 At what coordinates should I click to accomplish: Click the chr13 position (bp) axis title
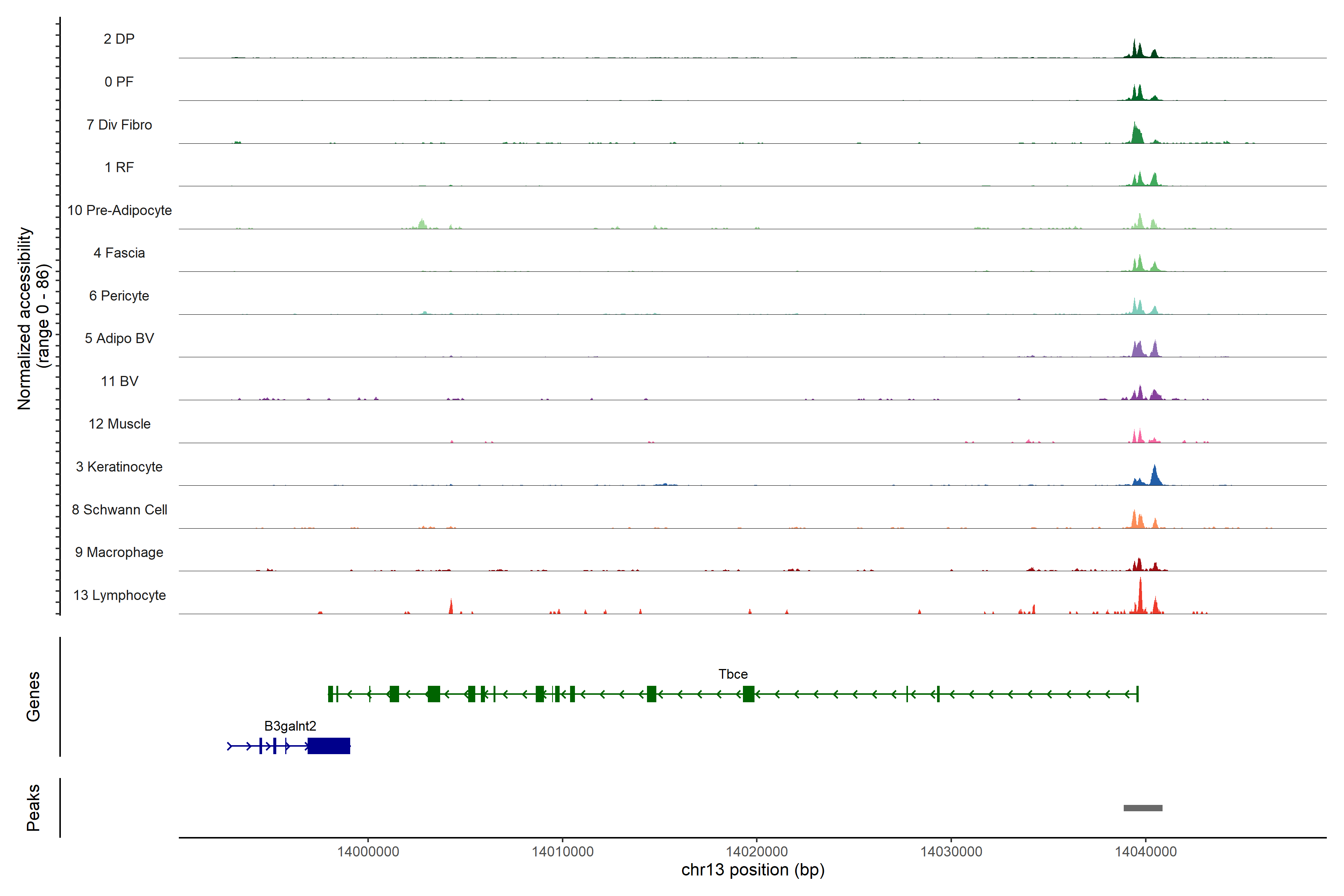(753, 870)
